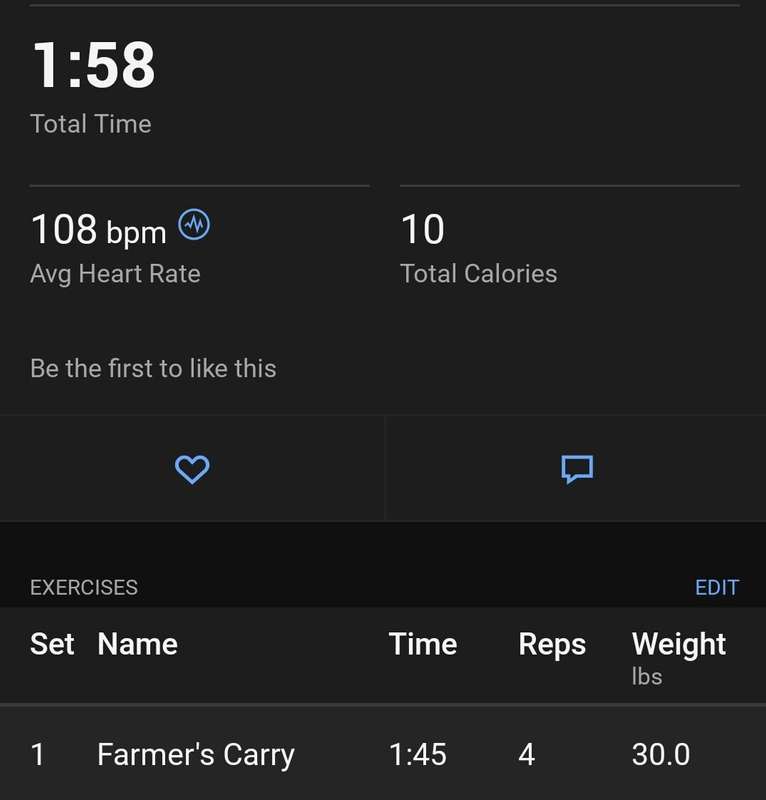Select the 10 total calories value

423,229
